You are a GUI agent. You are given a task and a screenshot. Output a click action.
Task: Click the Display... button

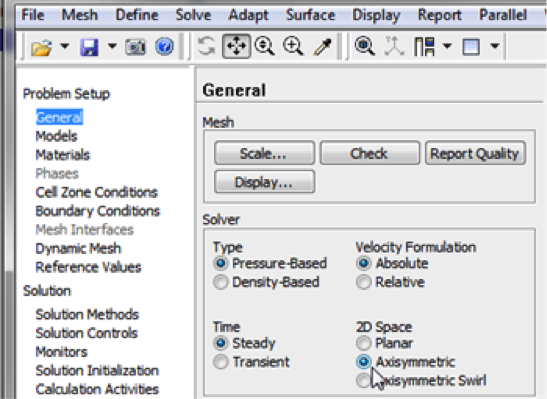(264, 182)
